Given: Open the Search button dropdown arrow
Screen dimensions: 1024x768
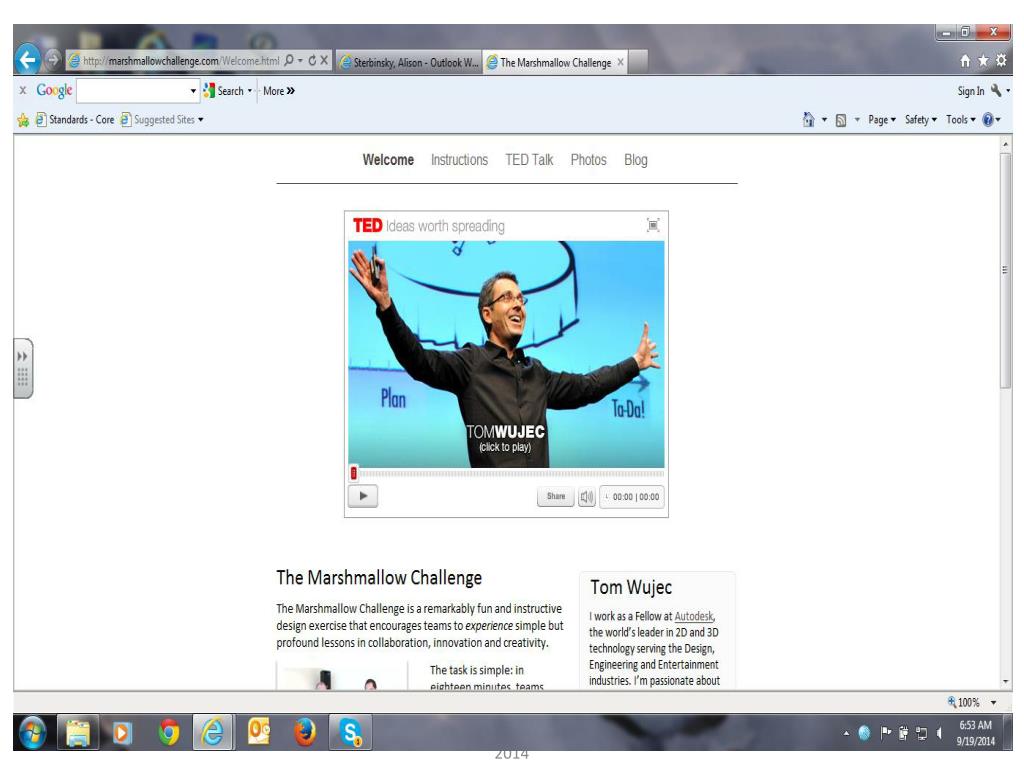Looking at the screenshot, I should [249, 91].
